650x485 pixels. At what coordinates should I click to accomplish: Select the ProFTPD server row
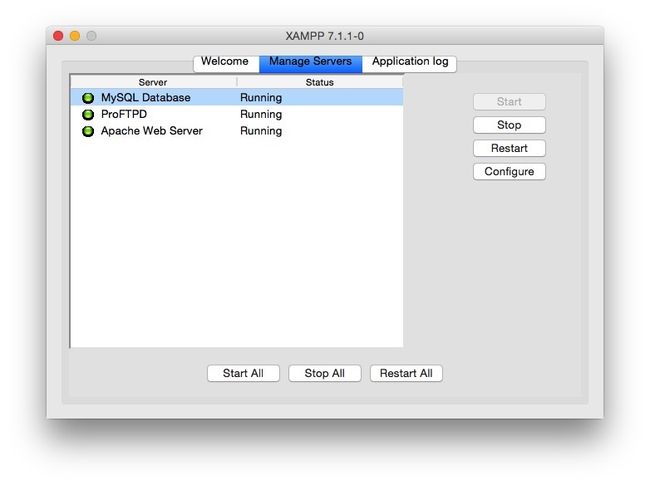coord(237,114)
